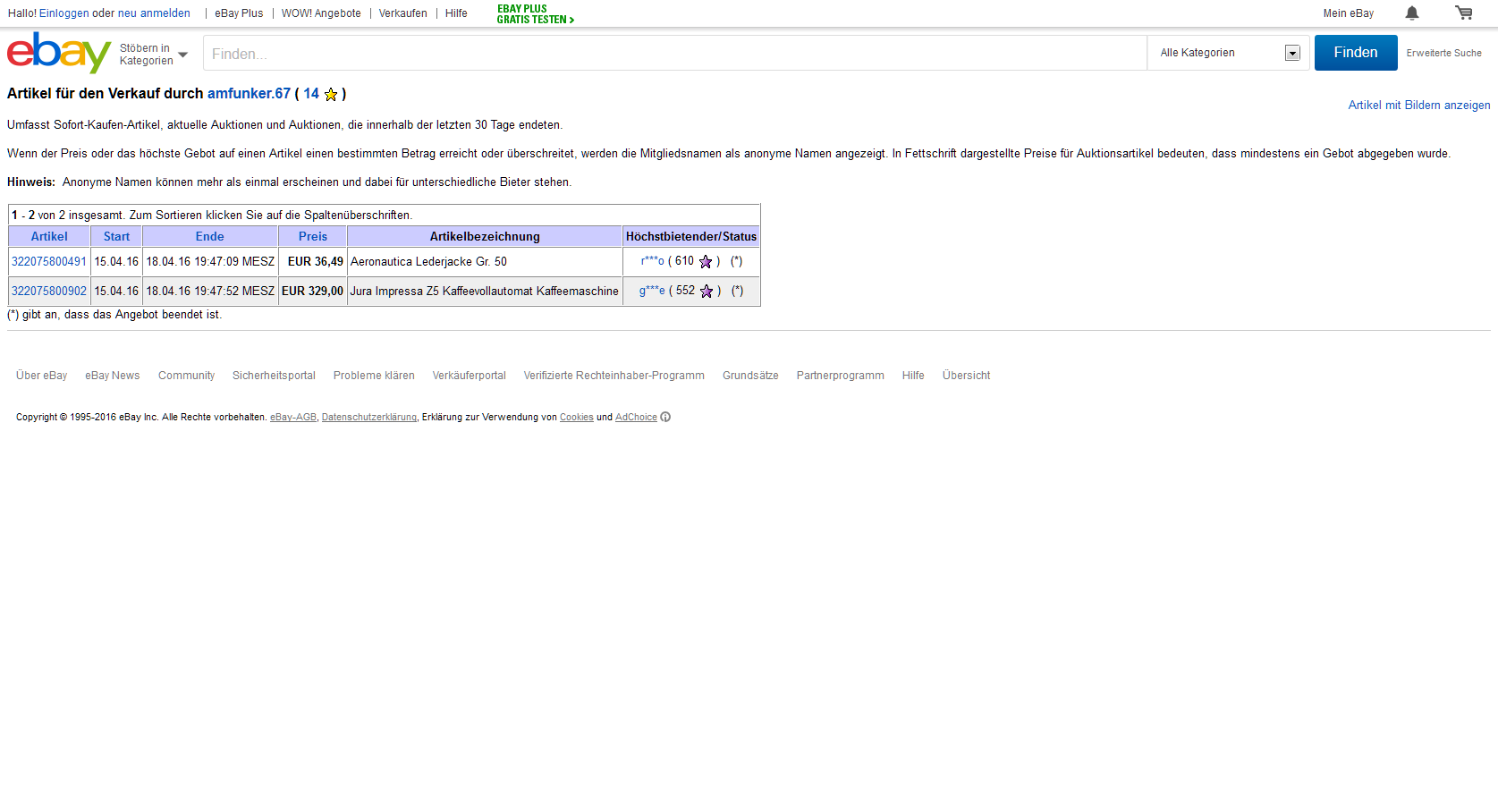
Task: Select end time 18.04.16 19:47:52 MESZ
Action: coord(210,291)
